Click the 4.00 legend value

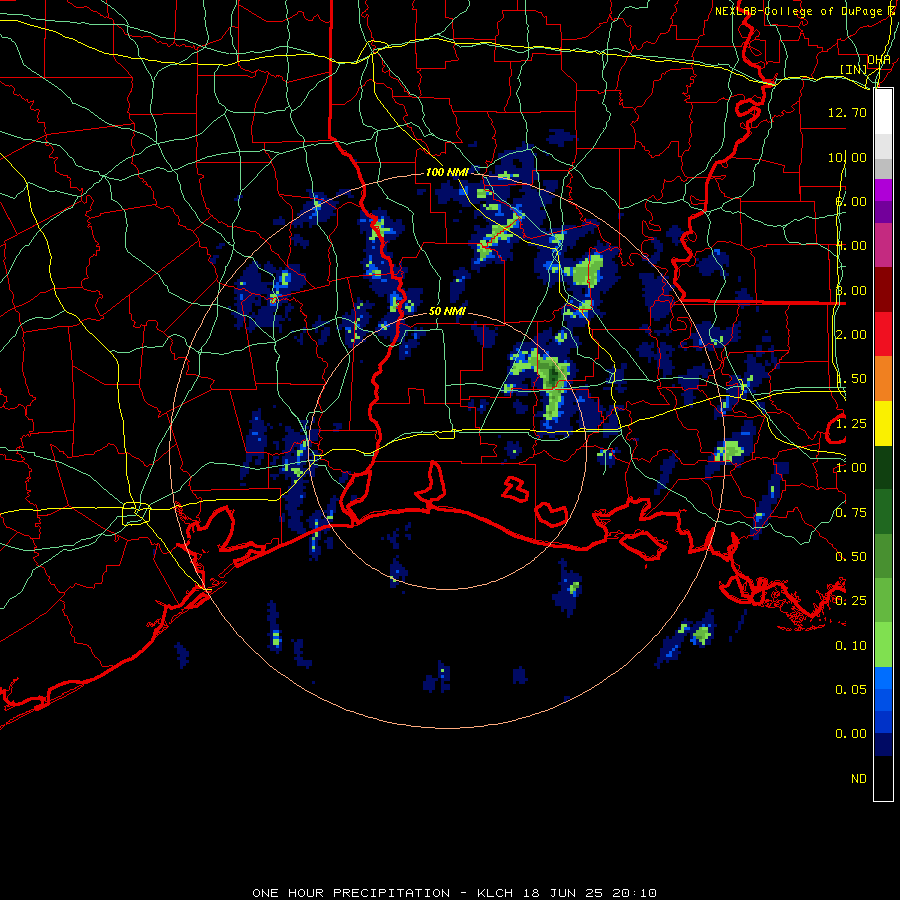[851, 246]
